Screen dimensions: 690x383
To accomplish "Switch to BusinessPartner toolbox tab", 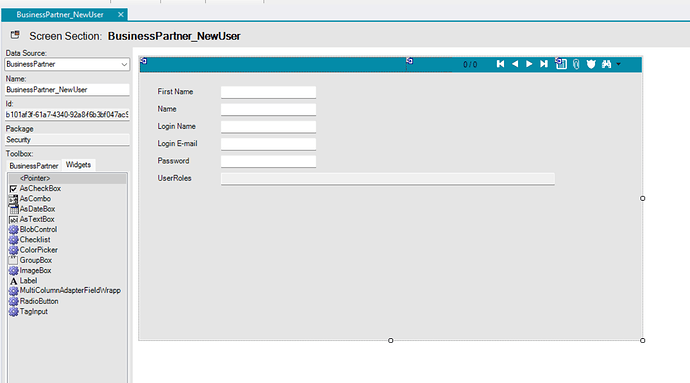I will coord(34,166).
